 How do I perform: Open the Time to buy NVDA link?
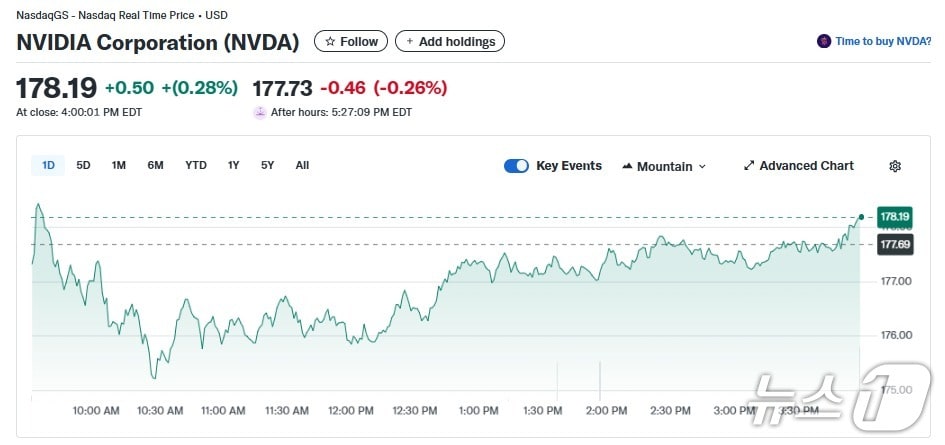click(882, 41)
